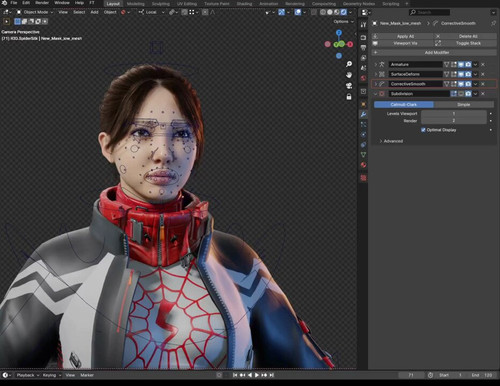The width and height of the screenshot is (500, 386).
Task: Toggle the SurfaceDeform modifier viewport display
Action: (461, 74)
